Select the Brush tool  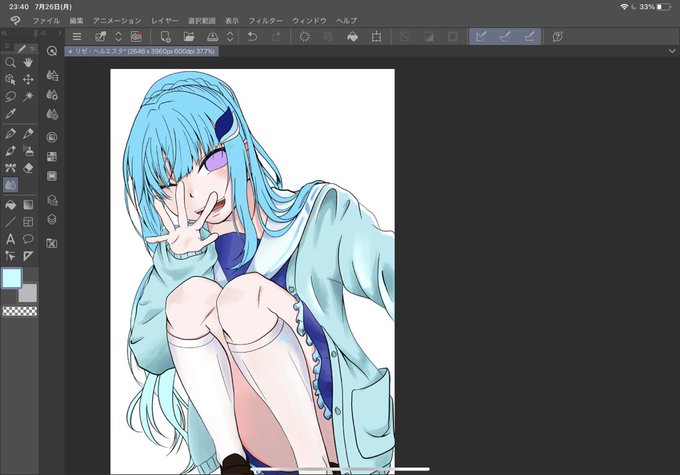(x=10, y=151)
